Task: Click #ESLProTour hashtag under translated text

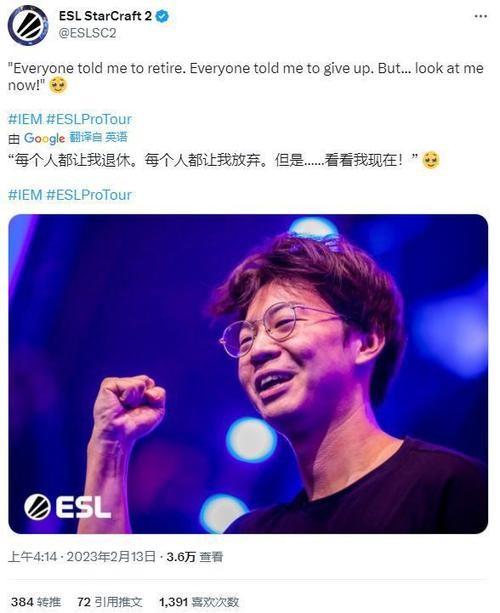Action: pos(89,195)
